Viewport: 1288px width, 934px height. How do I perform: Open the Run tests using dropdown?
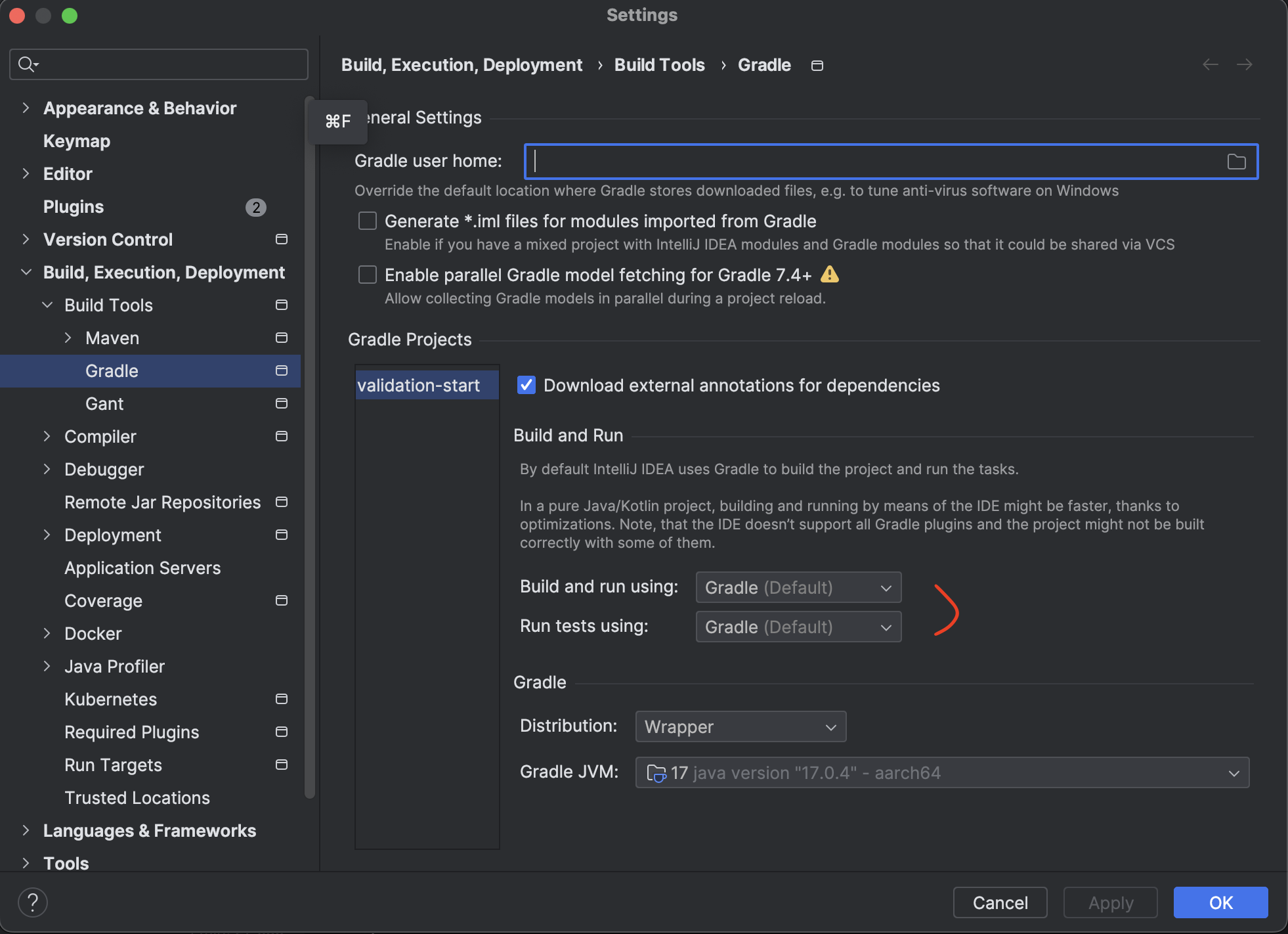point(798,627)
